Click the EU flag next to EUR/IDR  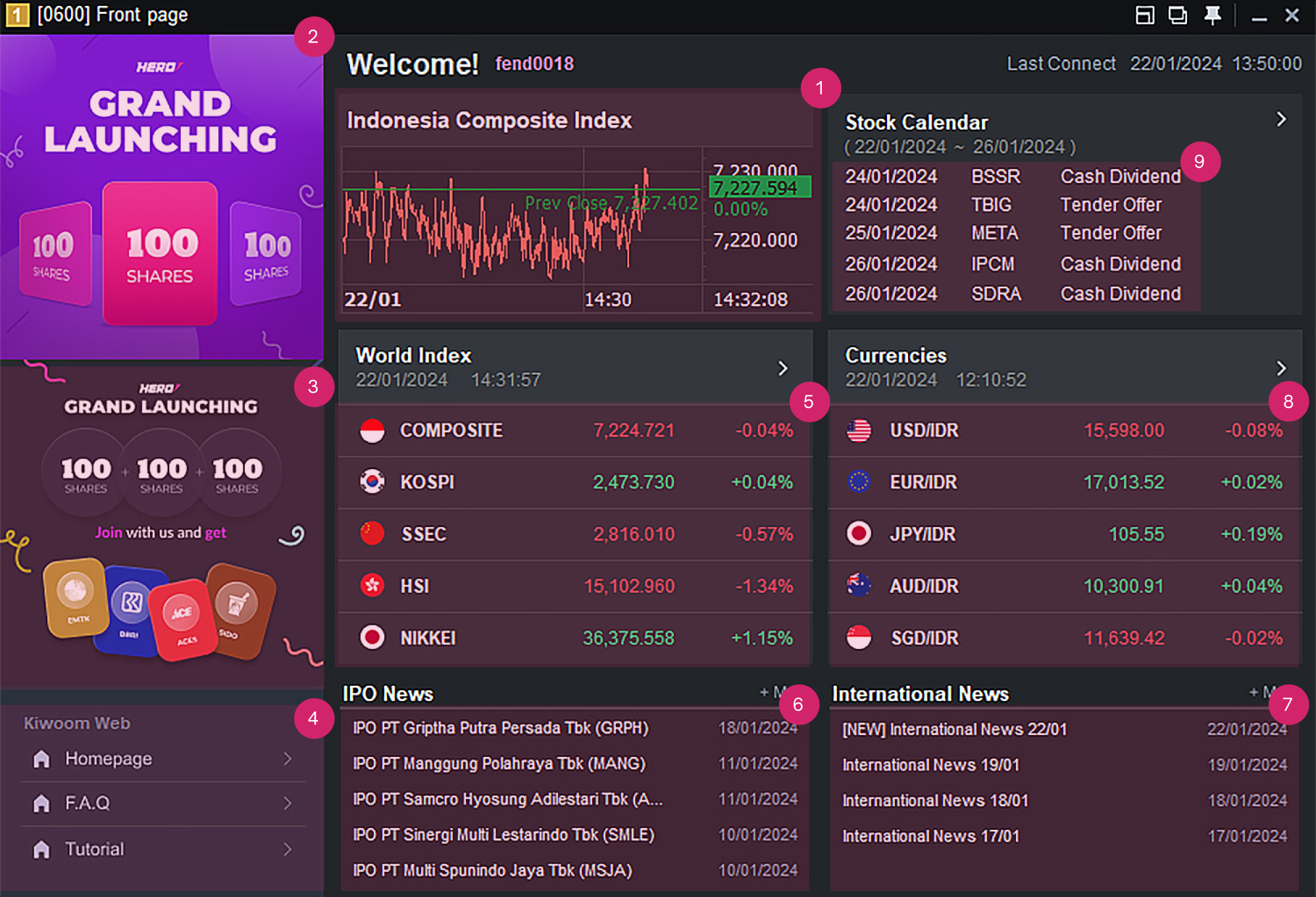(860, 482)
